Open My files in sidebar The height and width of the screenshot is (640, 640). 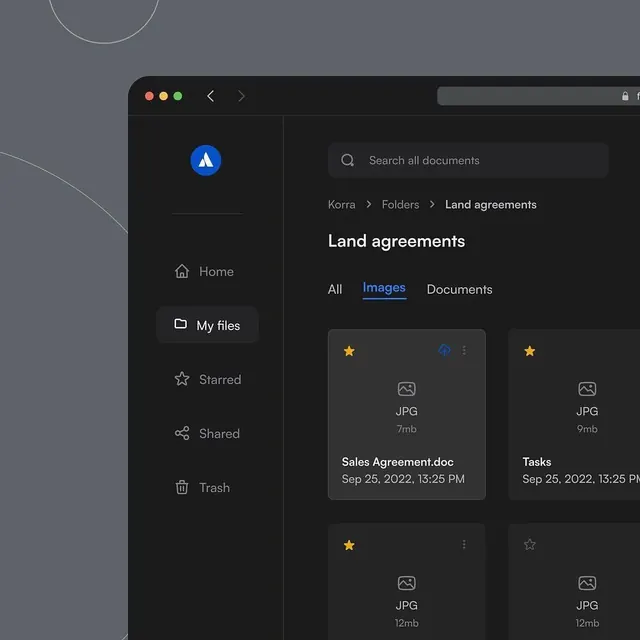point(207,325)
